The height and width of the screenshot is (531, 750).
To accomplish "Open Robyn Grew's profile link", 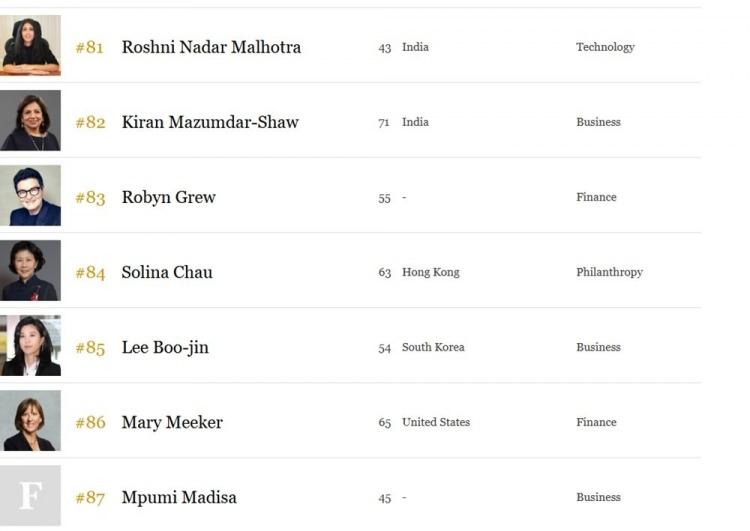I will tap(168, 198).
